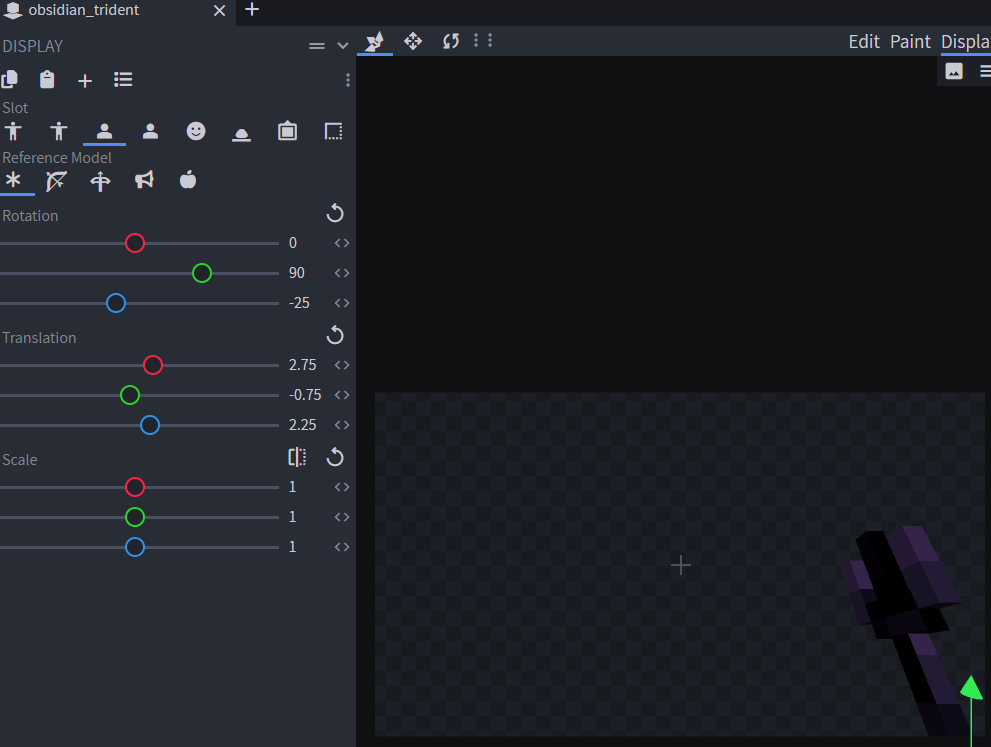Click the Paste display settings icon

click(x=47, y=80)
